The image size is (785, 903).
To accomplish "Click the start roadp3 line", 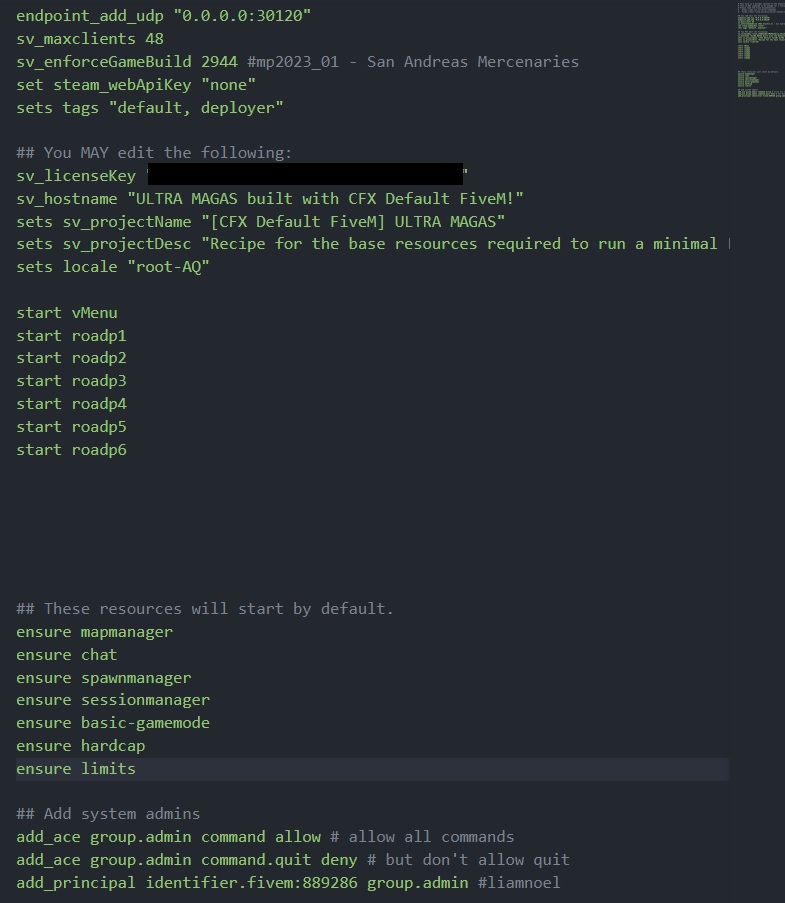I will pos(71,381).
